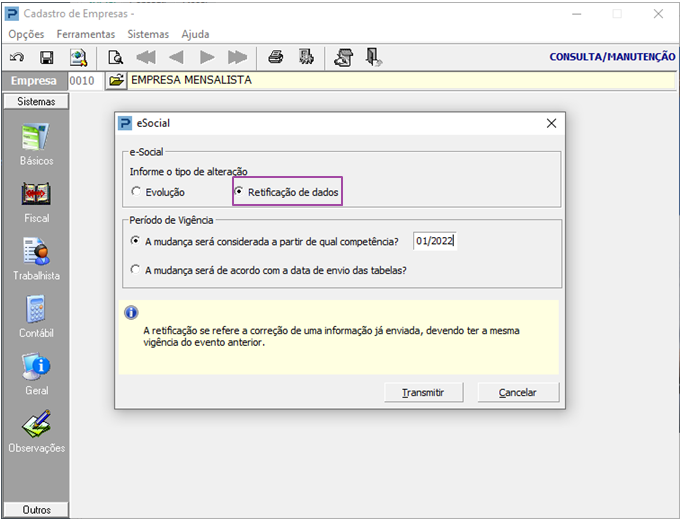684x523 pixels.
Task: Click the save diskette toolbar icon
Action: pyautogui.click(x=47, y=57)
